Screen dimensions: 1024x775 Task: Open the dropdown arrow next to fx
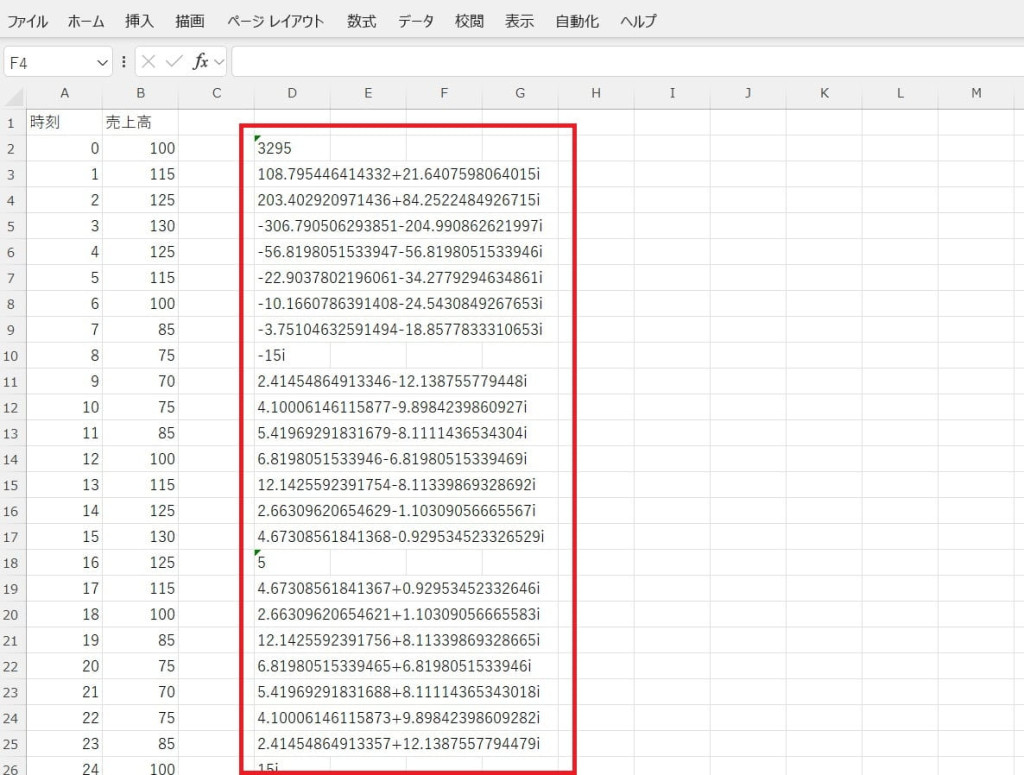[219, 62]
